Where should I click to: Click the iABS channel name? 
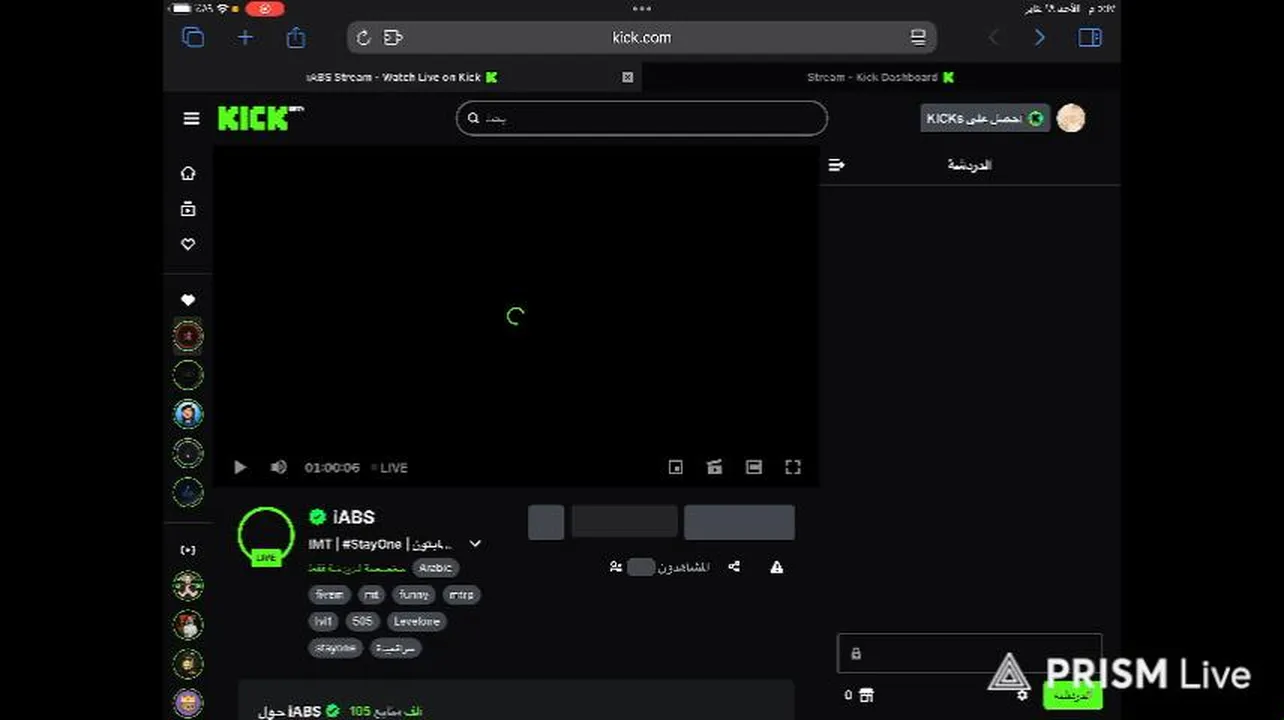click(354, 517)
